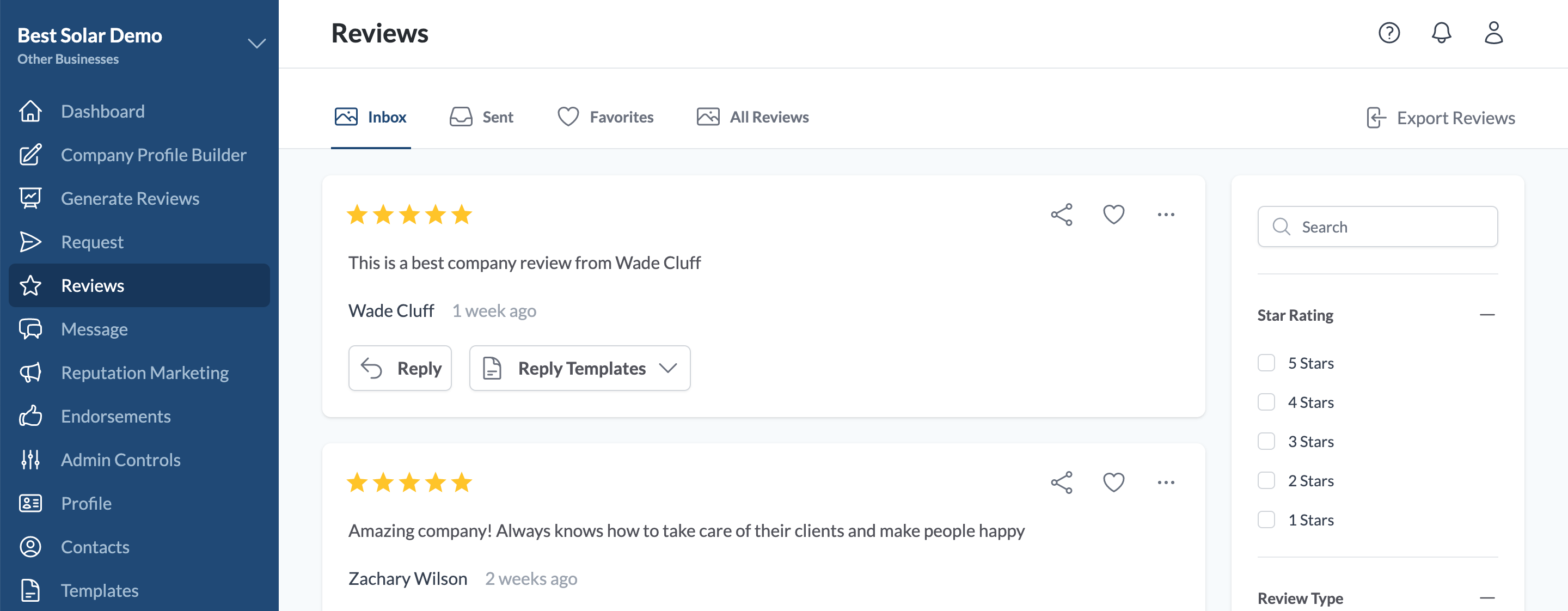Expand the Best Solar Demo business switcher
Image resolution: width=1568 pixels, height=611 pixels.
(257, 44)
